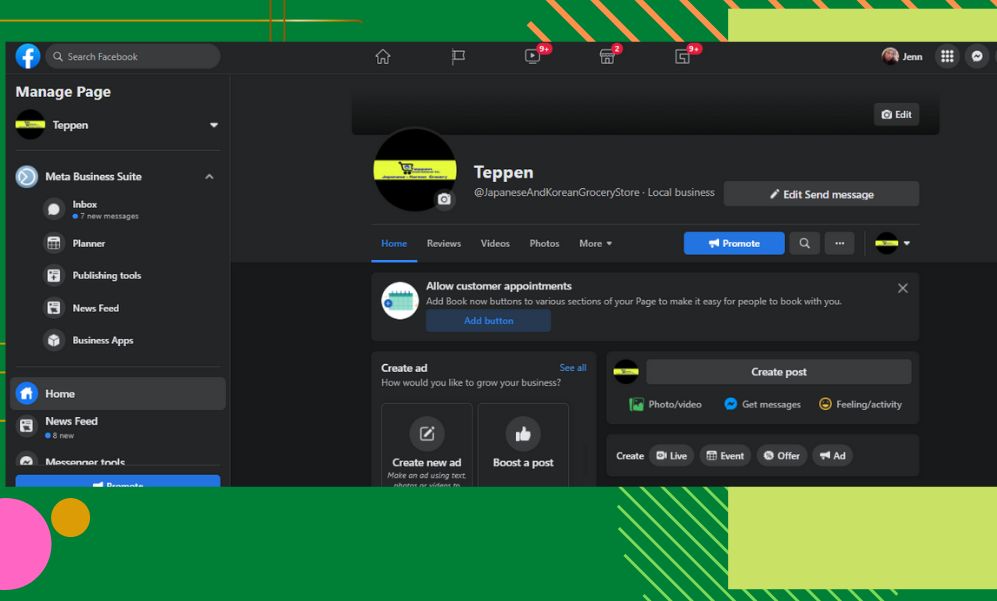Click Get messages post option
This screenshot has height=601, width=997.
[x=762, y=404]
